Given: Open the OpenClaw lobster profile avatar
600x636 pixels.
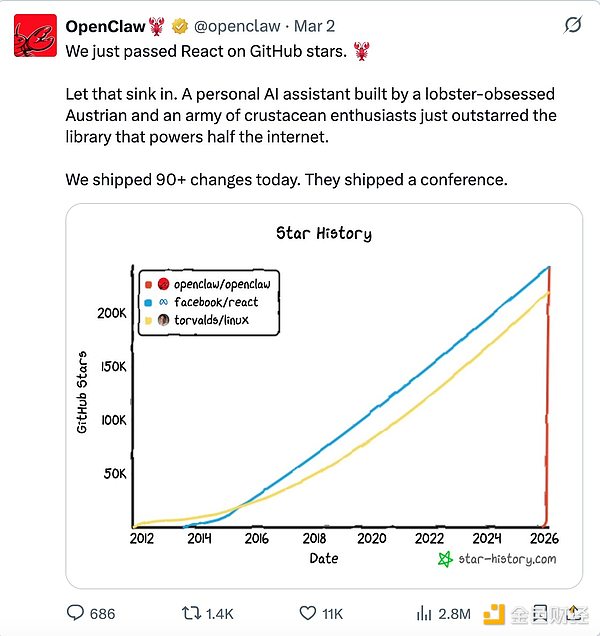Looking at the screenshot, I should click(x=34, y=36).
